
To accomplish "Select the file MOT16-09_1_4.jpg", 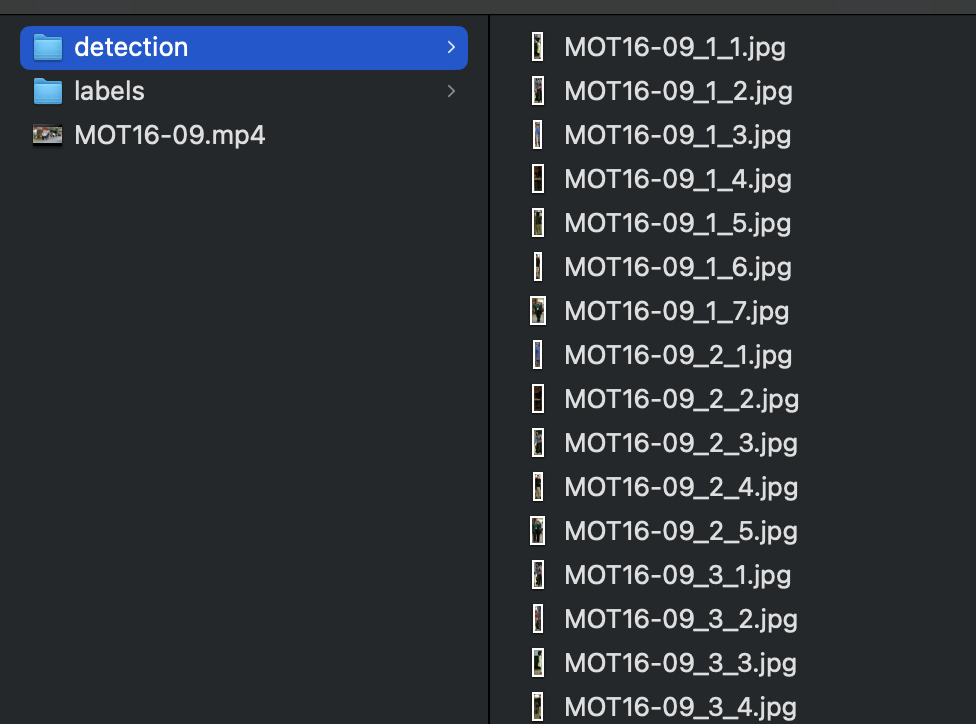I will click(x=678, y=179).
